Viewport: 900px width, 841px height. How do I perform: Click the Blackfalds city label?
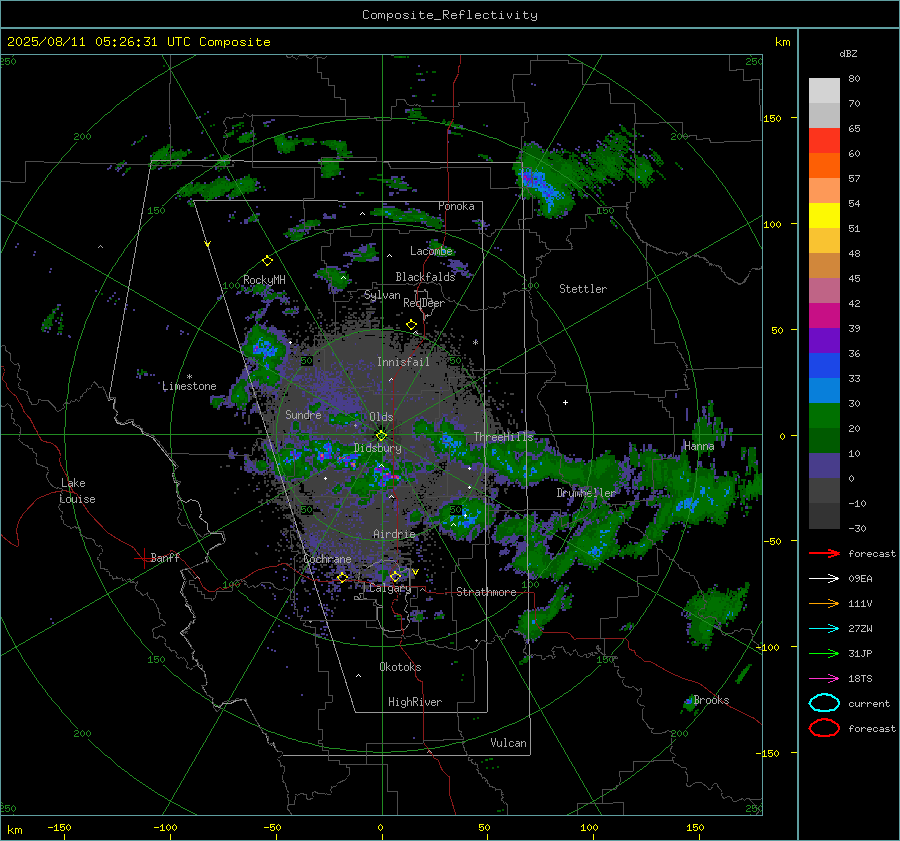pyautogui.click(x=425, y=277)
